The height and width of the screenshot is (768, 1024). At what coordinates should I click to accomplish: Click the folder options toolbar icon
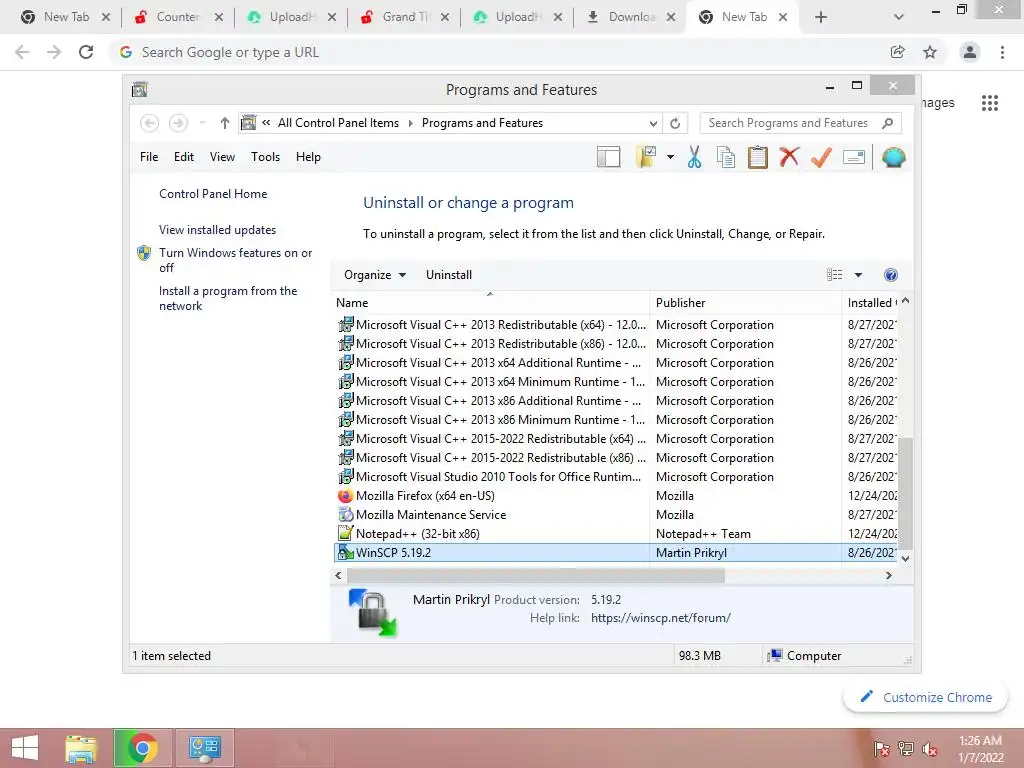[645, 157]
